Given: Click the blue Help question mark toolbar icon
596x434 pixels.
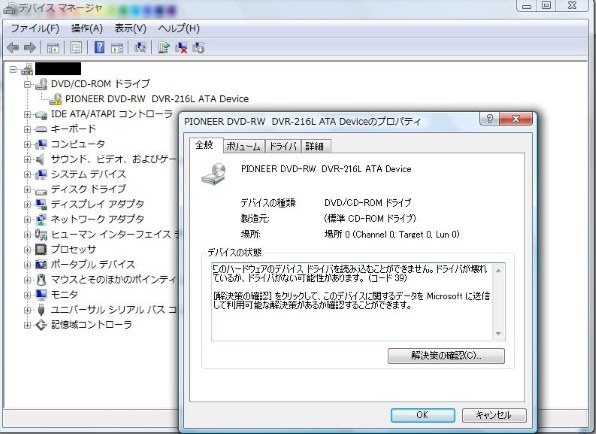Looking at the screenshot, I should [99, 47].
